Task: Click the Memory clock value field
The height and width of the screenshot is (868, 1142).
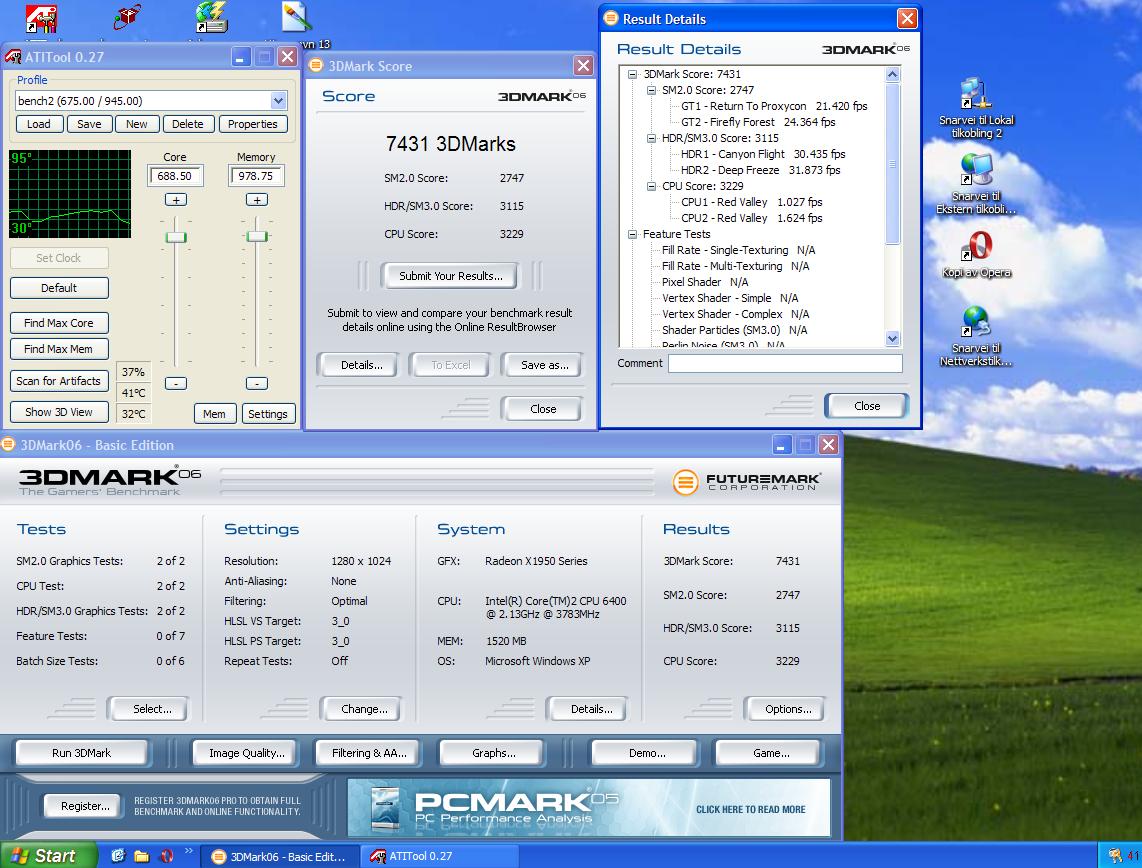Action: point(256,176)
